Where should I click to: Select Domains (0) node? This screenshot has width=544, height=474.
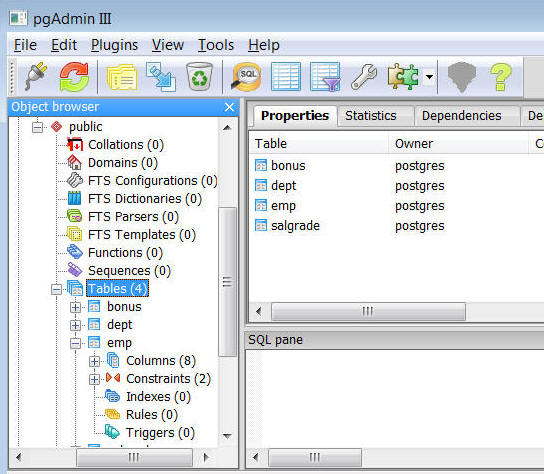click(x=123, y=163)
